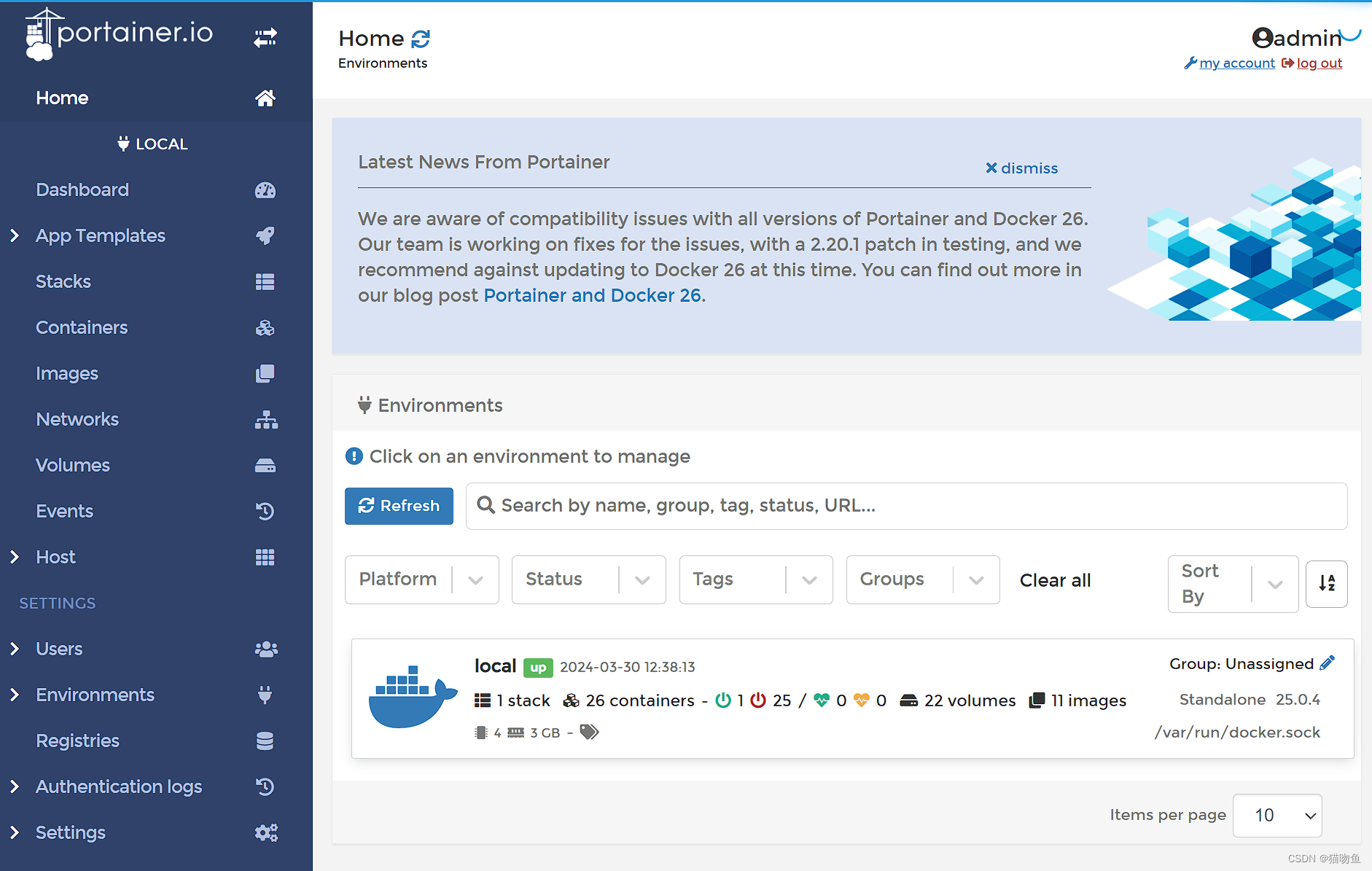
Task: Open the Tags filter dropdown
Action: tap(756, 579)
